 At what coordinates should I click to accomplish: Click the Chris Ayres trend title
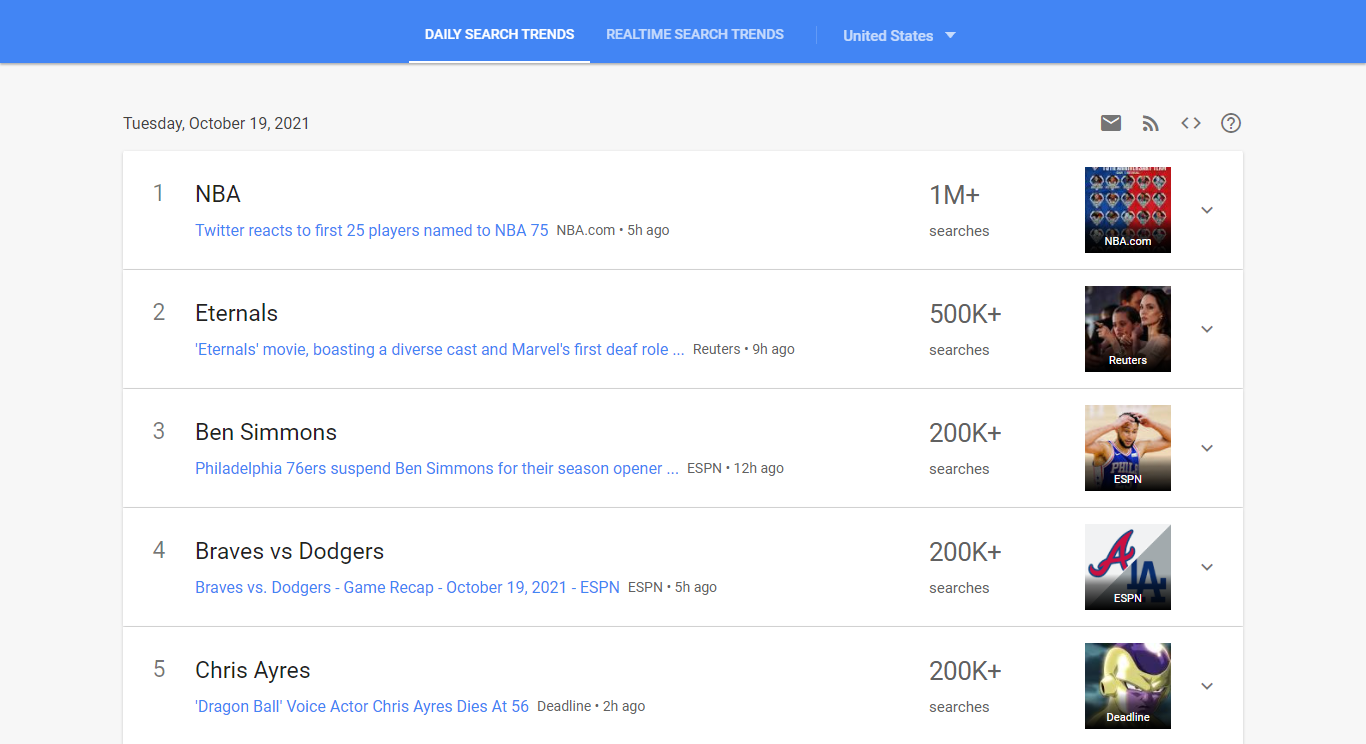pos(253,670)
